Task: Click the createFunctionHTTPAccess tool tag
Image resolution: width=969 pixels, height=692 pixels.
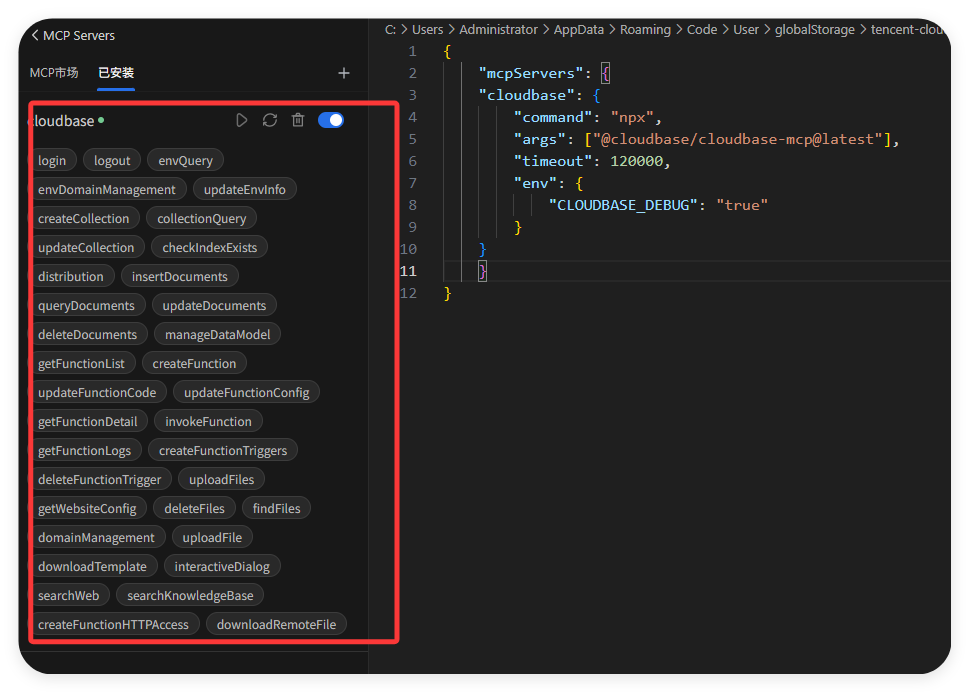Action: coord(115,625)
